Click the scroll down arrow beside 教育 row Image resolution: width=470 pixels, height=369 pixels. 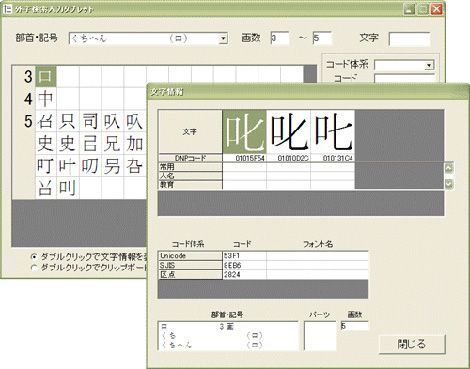[449, 183]
